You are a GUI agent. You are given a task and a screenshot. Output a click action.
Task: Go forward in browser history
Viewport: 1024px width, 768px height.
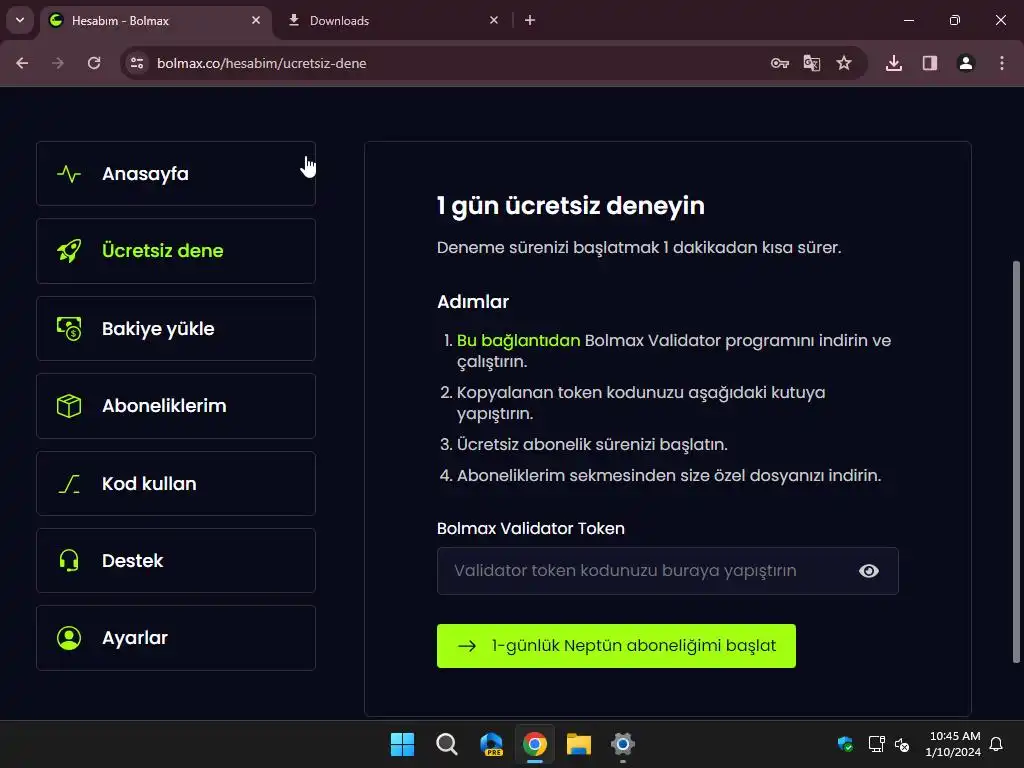tap(58, 63)
